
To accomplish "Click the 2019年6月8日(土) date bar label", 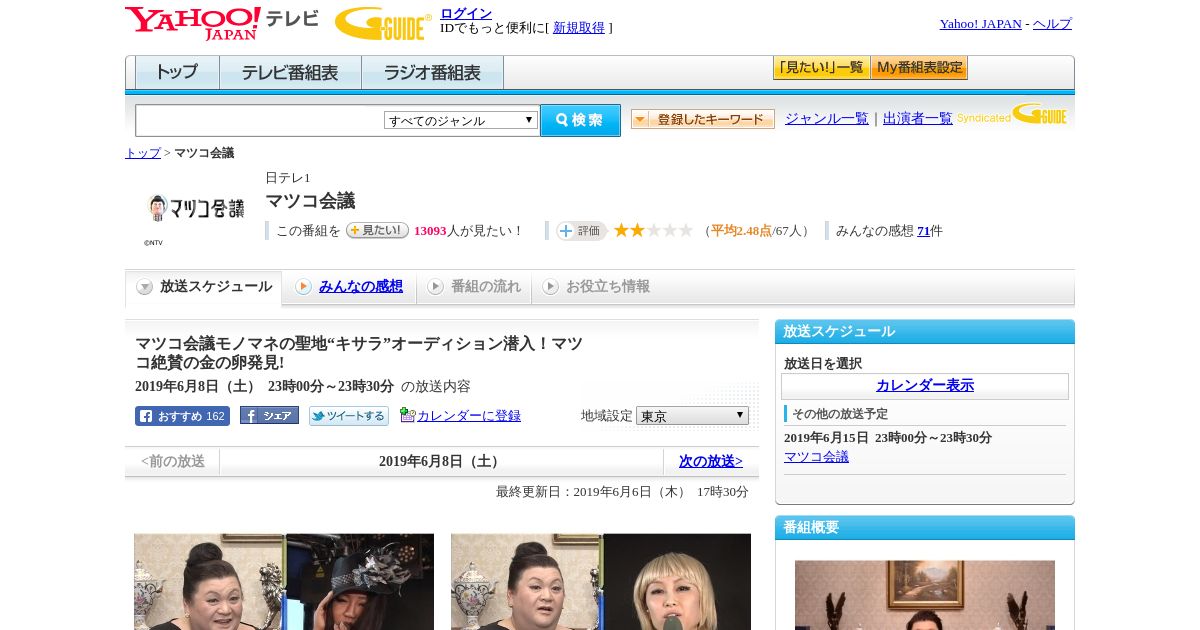I will [441, 462].
